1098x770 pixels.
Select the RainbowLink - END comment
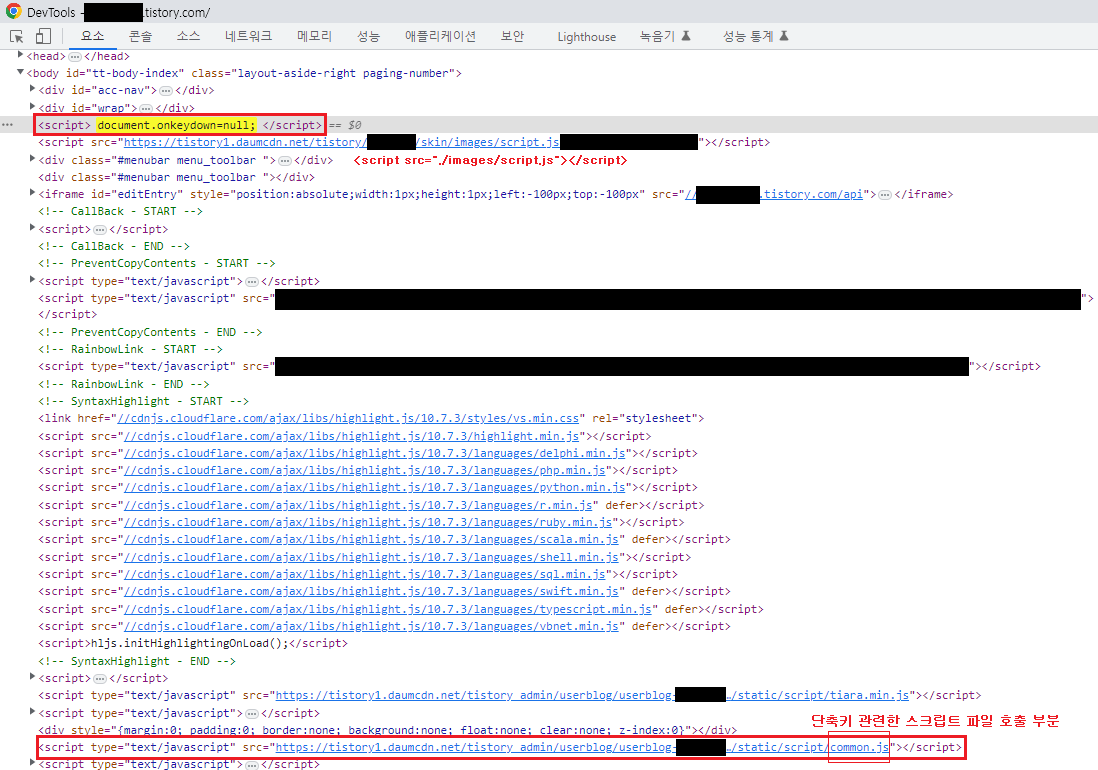[123, 384]
